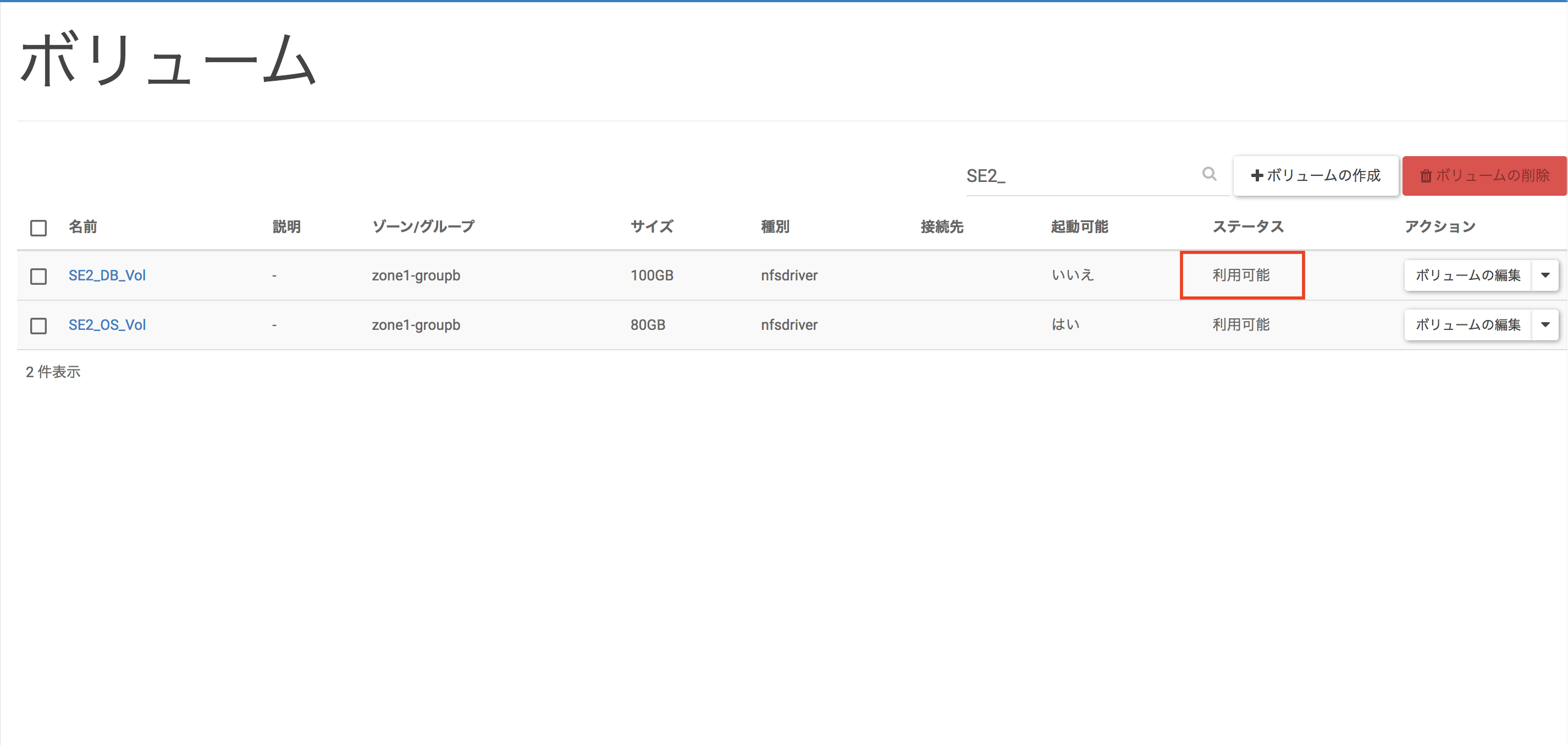Click the サイズ column header
1568x745 pixels.
tap(652, 227)
